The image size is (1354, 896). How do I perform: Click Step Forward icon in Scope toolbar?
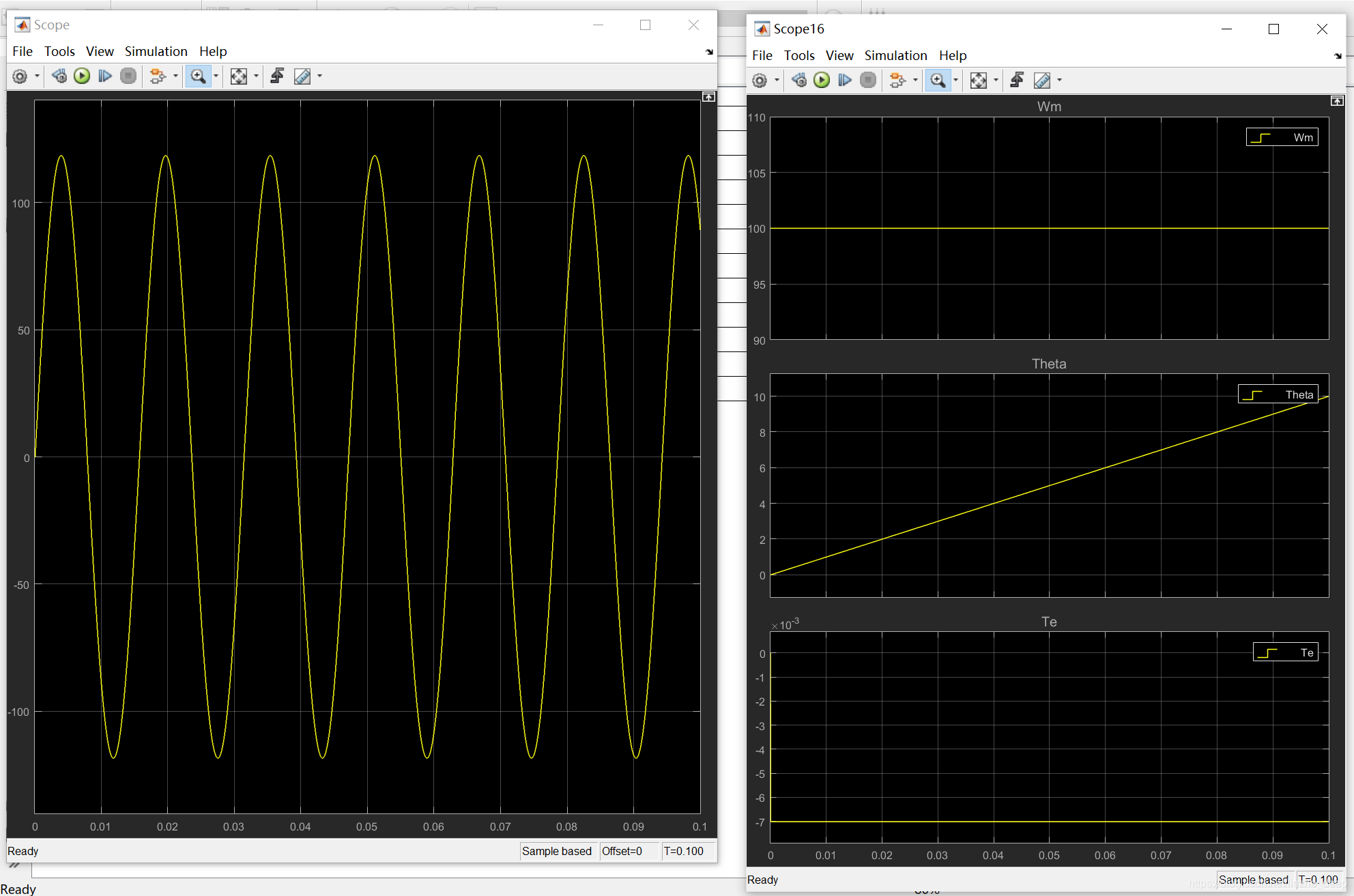tap(104, 76)
